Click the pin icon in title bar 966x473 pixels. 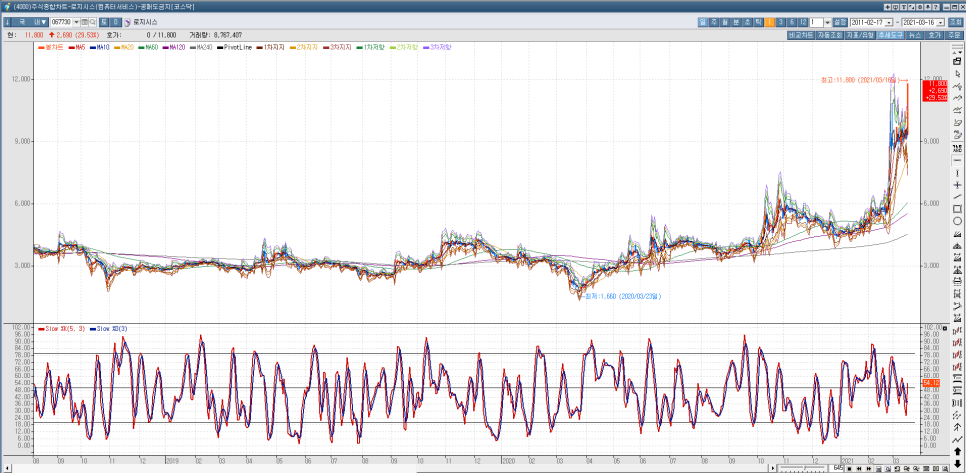click(928, 7)
